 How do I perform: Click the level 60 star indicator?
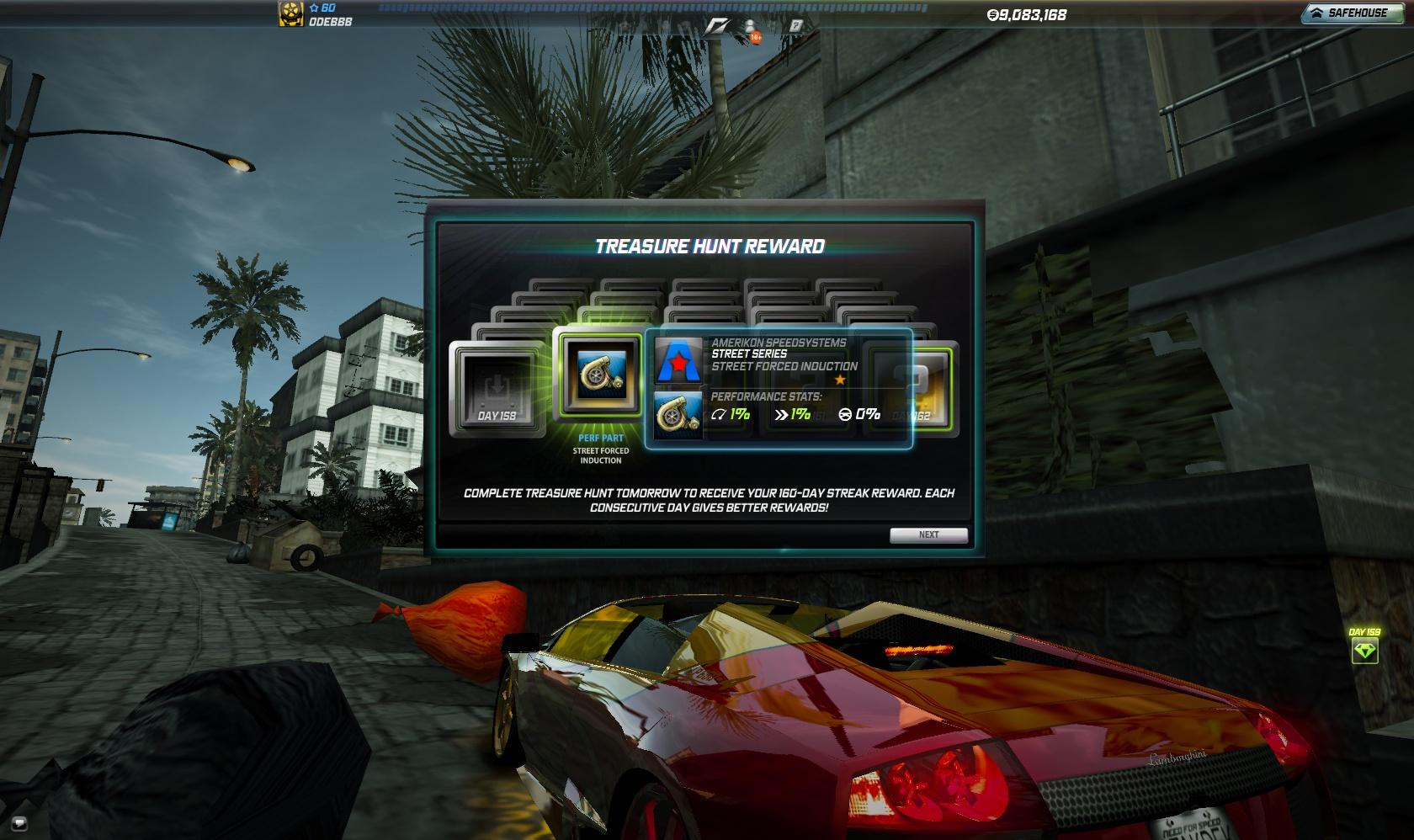click(322, 8)
